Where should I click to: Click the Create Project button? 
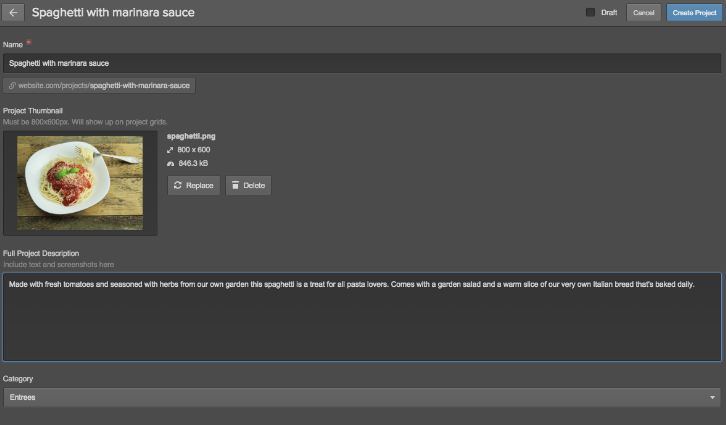(694, 12)
